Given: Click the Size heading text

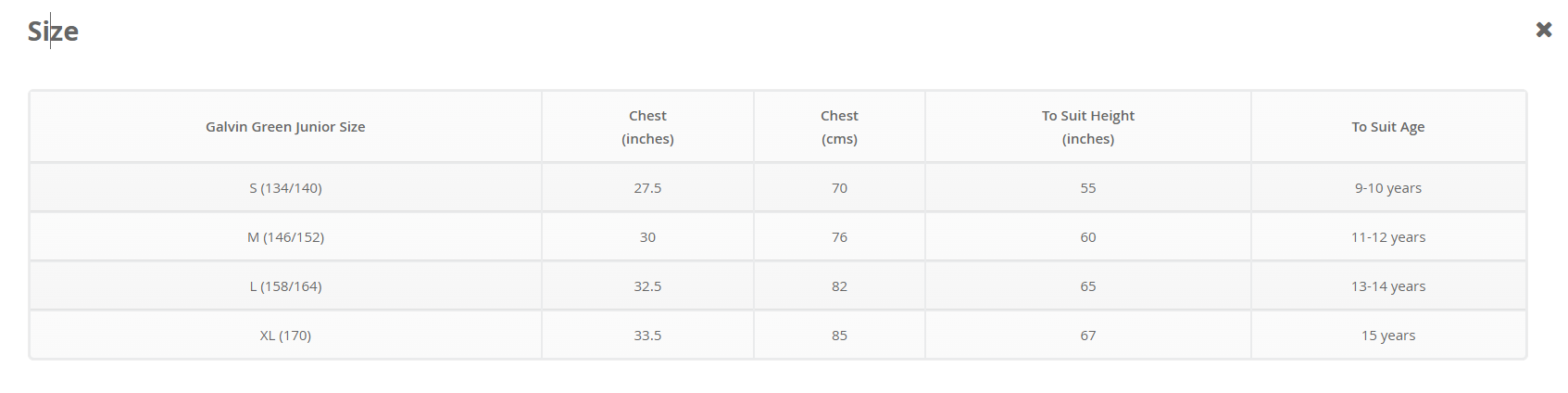Looking at the screenshot, I should tap(53, 32).
